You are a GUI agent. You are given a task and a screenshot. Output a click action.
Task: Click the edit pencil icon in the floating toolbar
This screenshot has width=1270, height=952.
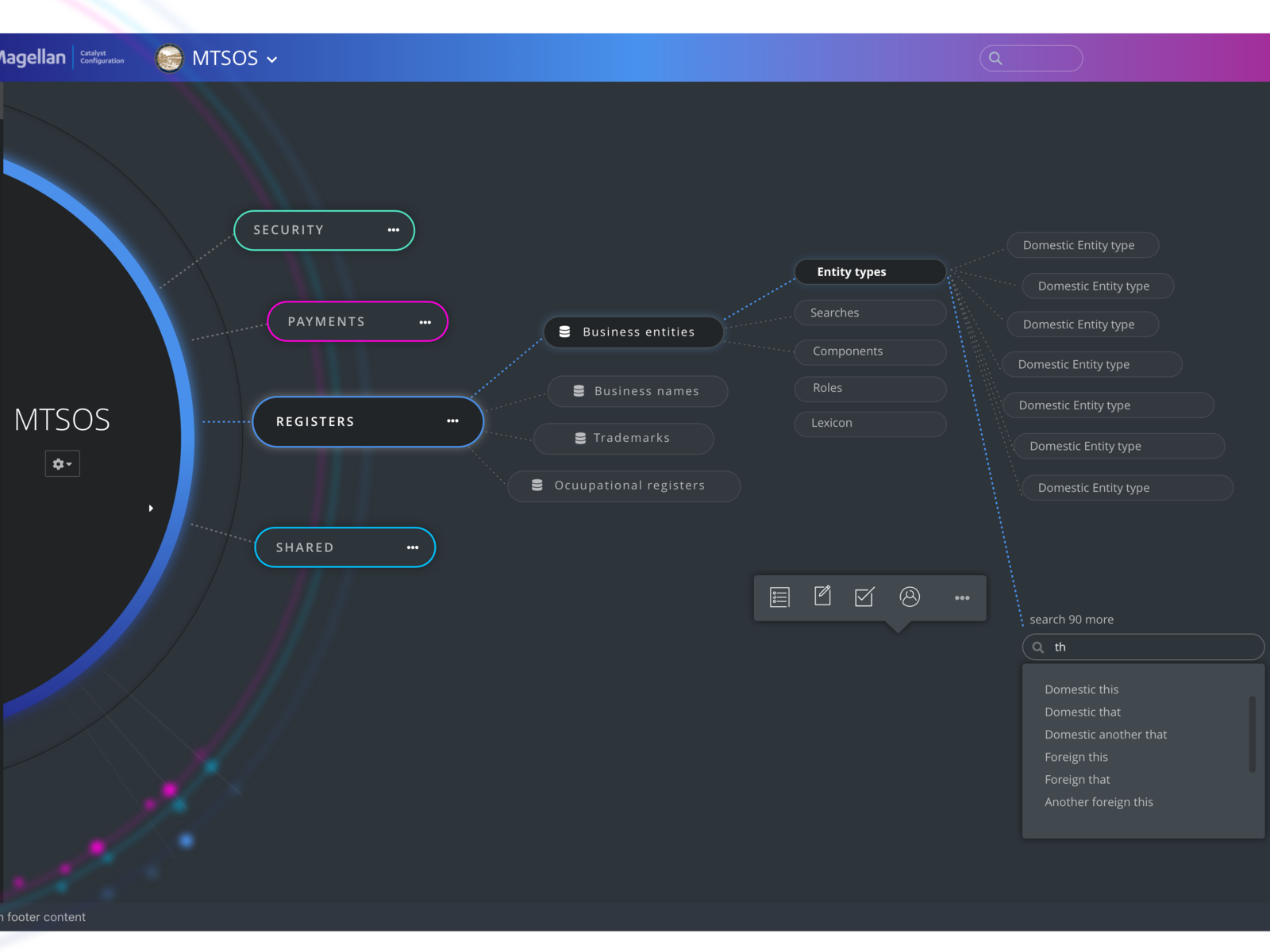click(x=822, y=597)
